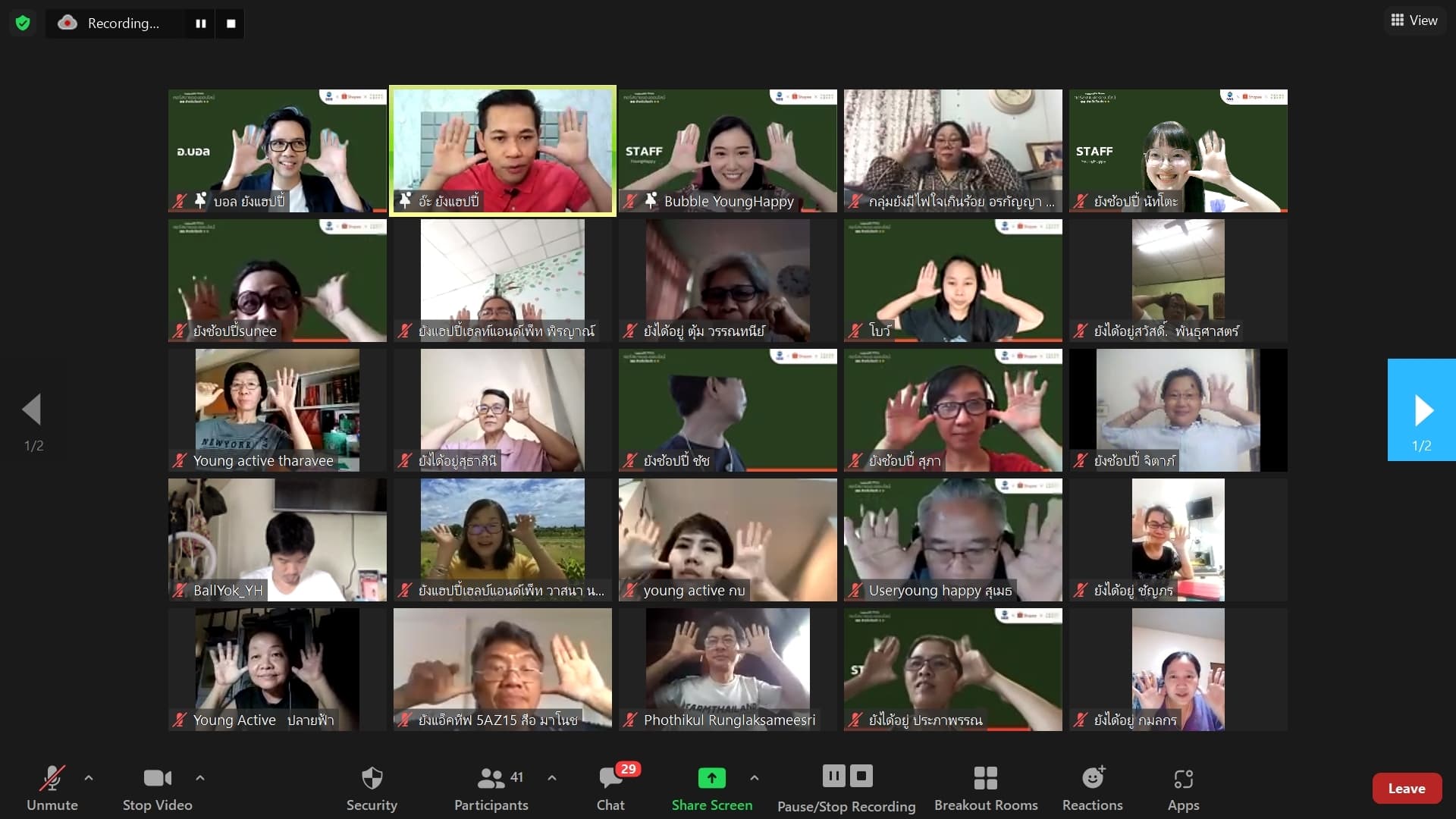
Task: Open the Participants panel
Action: coord(491,789)
